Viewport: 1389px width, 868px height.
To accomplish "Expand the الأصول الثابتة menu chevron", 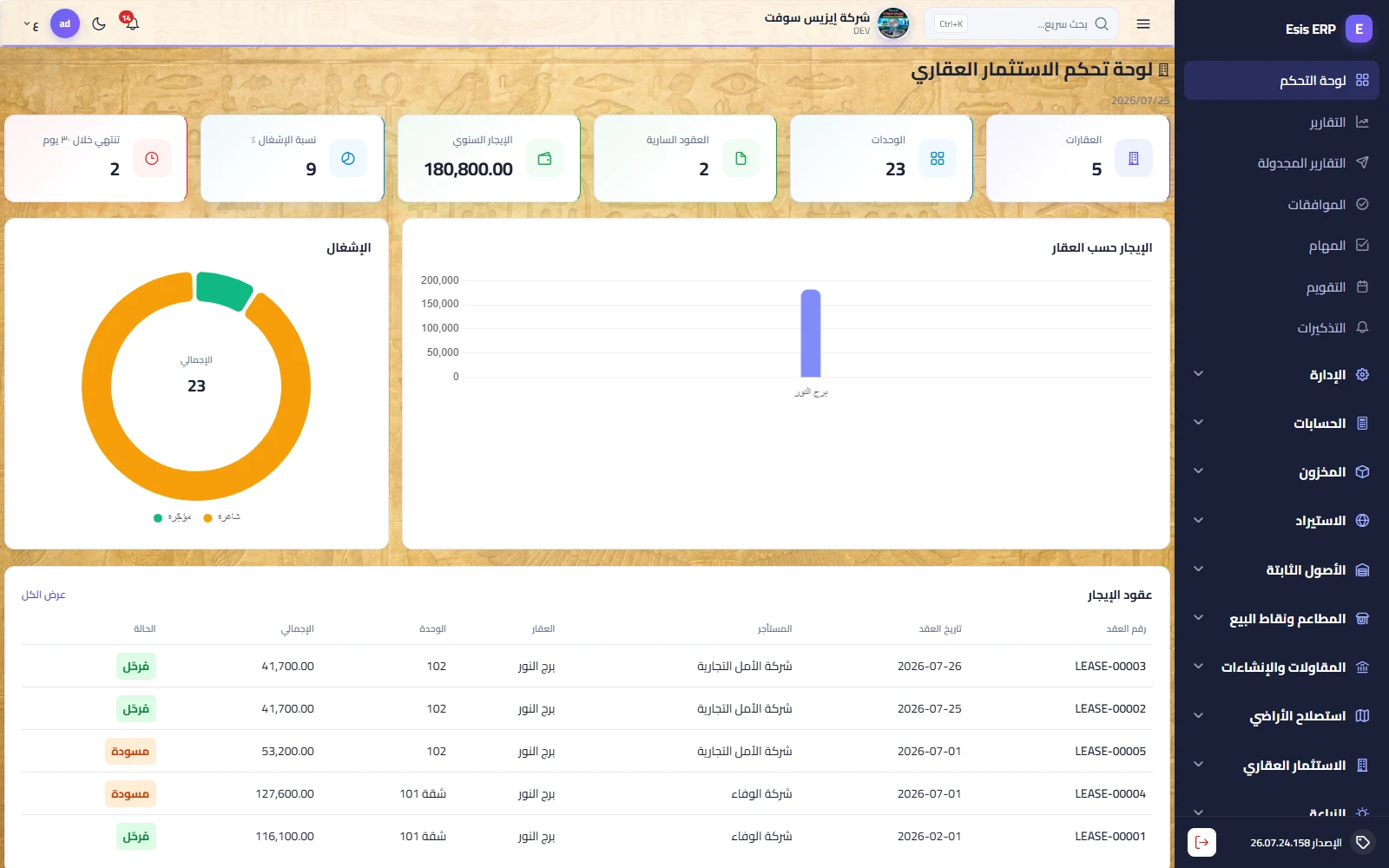I will (x=1198, y=569).
